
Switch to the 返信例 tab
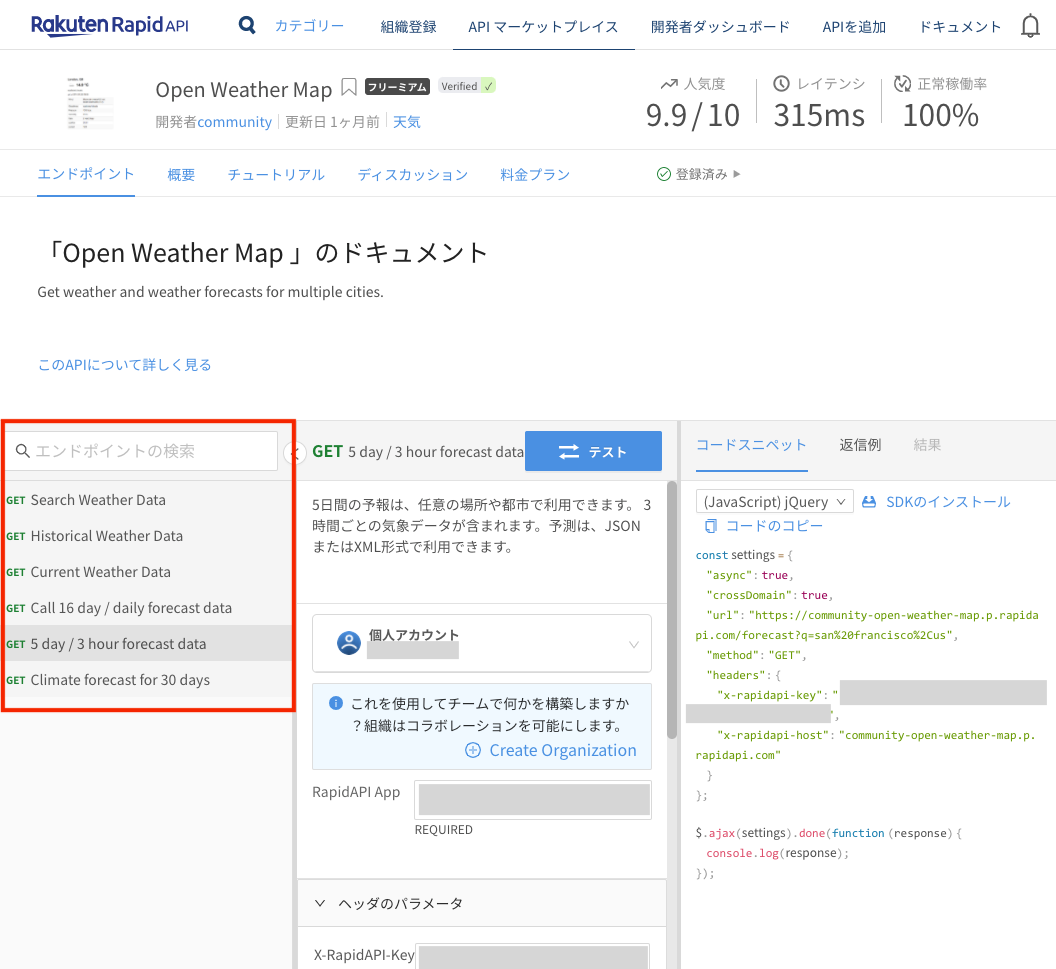click(860, 445)
